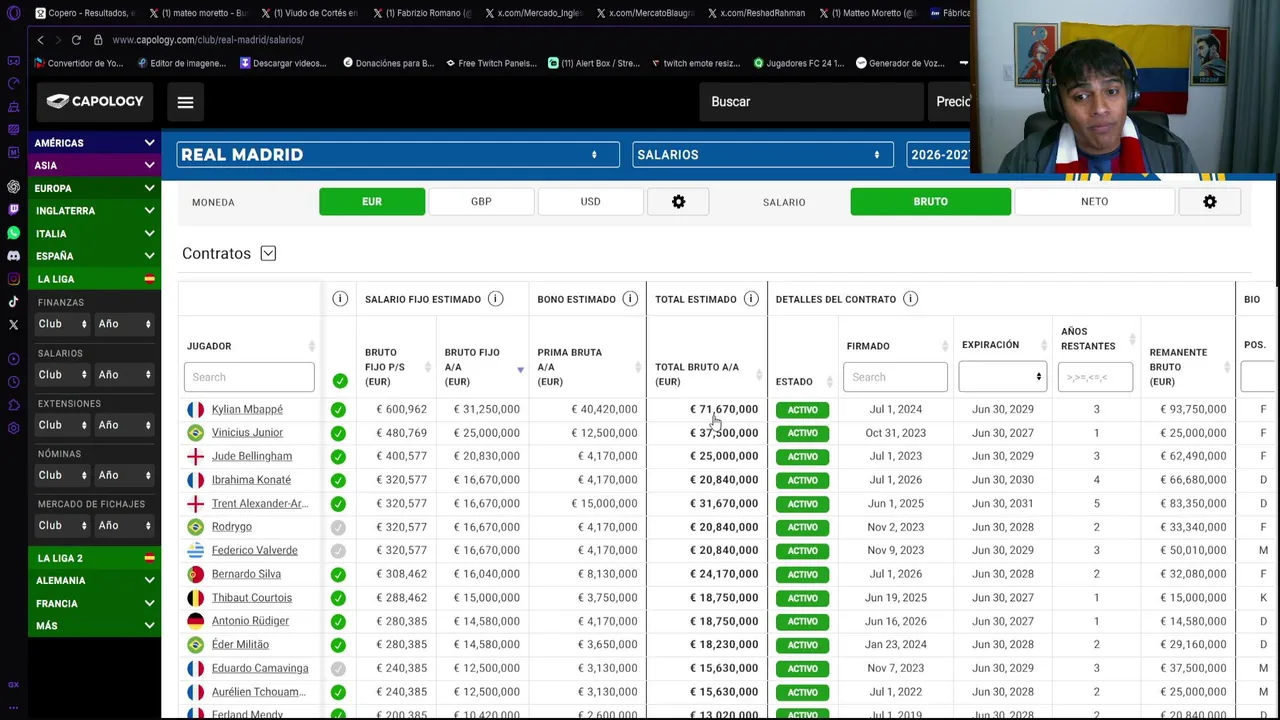Click the info icon above status column
The image size is (1280, 720).
coord(340,299)
